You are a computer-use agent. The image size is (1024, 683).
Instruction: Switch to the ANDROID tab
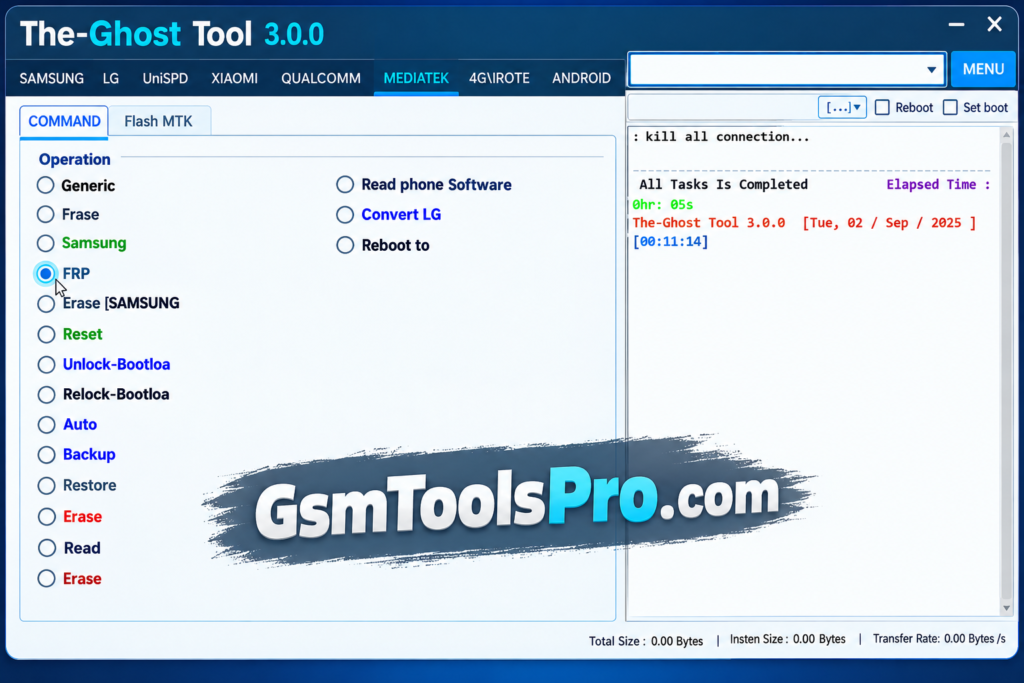pyautogui.click(x=581, y=78)
